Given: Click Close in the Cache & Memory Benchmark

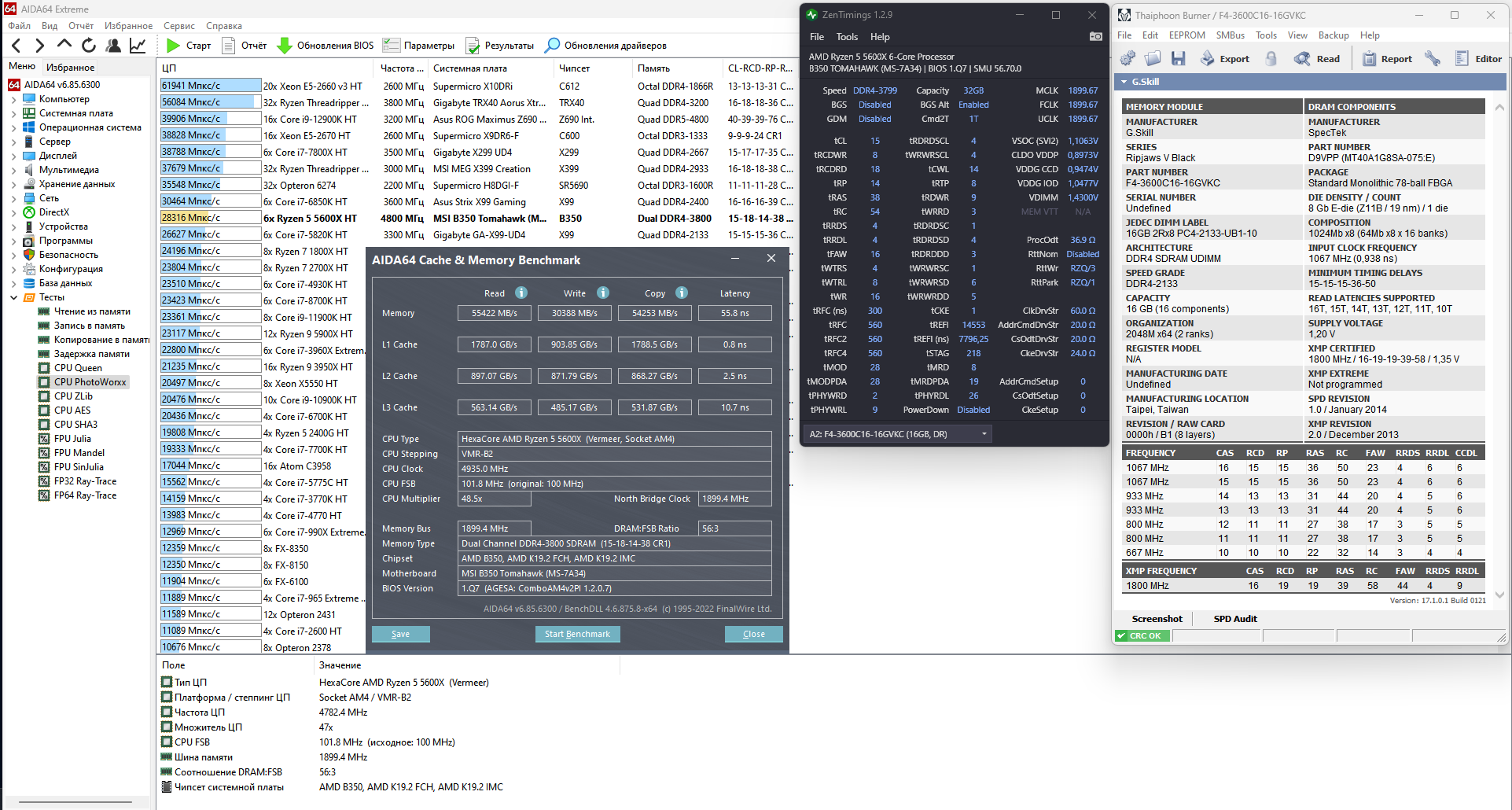Looking at the screenshot, I should point(754,634).
